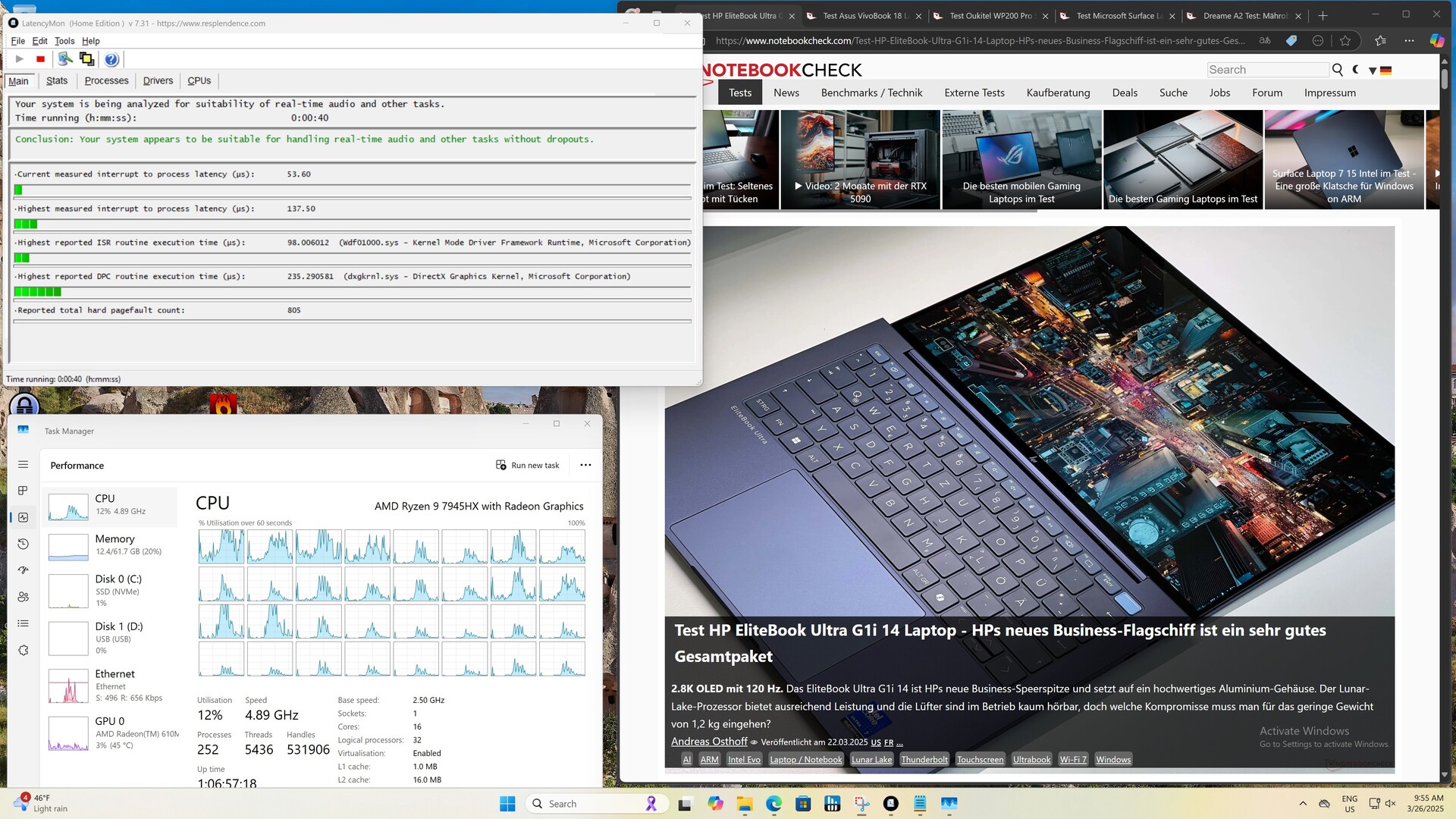This screenshot has height=819, width=1456.
Task: Open Task Manager three-dot more options menu
Action: click(585, 465)
